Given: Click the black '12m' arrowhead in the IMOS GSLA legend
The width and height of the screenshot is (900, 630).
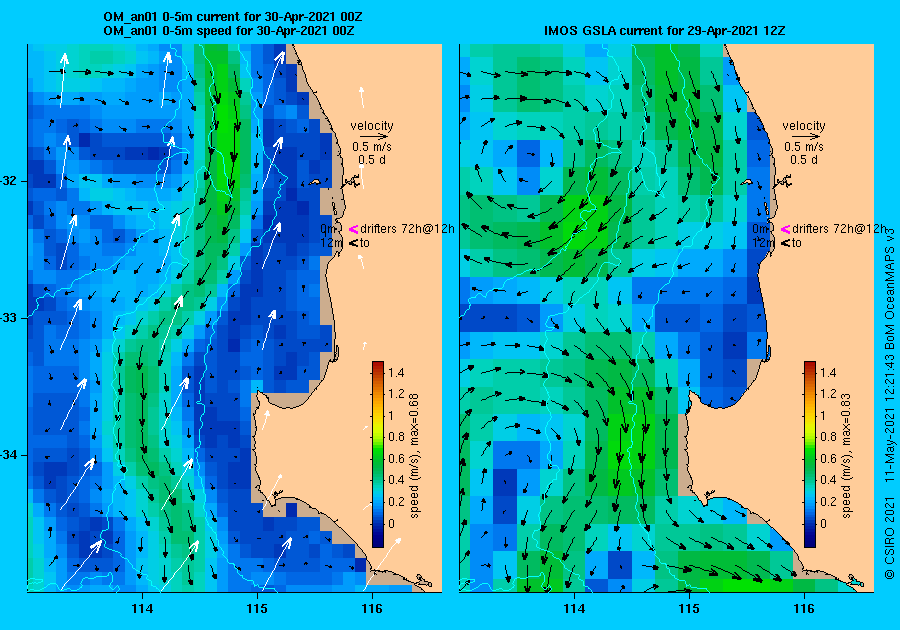Looking at the screenshot, I should point(786,243).
